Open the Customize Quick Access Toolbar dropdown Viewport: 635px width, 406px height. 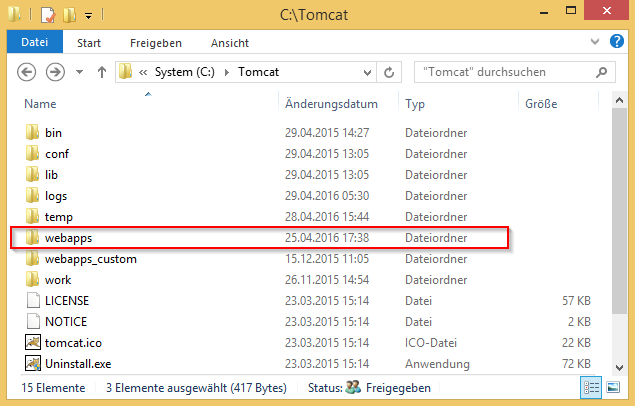(88, 16)
